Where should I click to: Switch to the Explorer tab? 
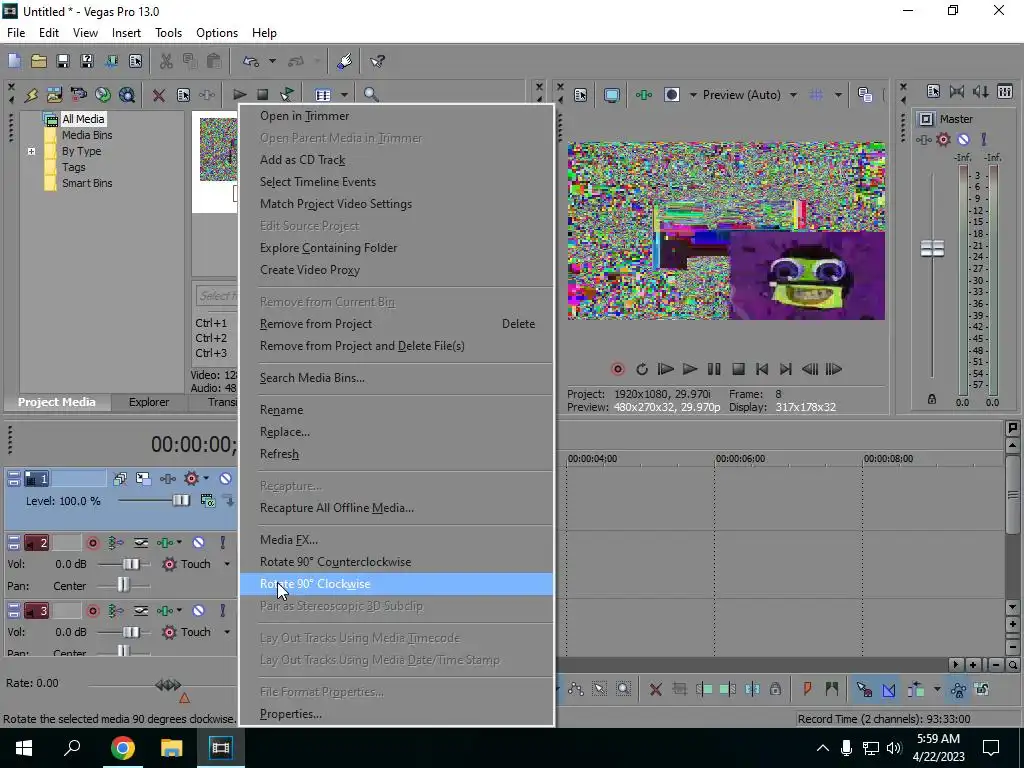click(149, 402)
